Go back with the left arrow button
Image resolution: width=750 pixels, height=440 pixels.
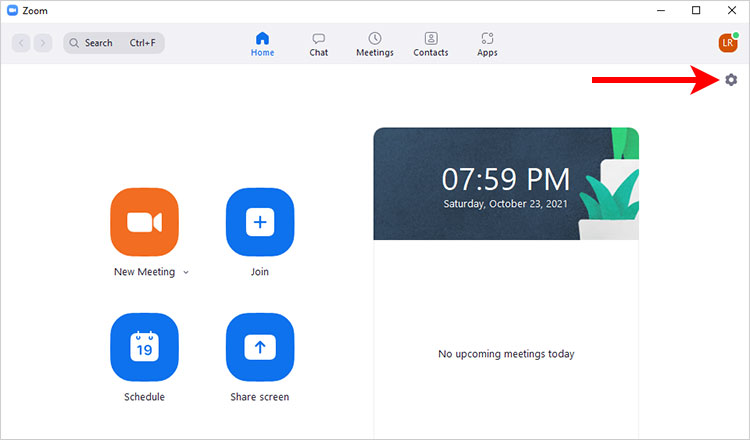21,43
